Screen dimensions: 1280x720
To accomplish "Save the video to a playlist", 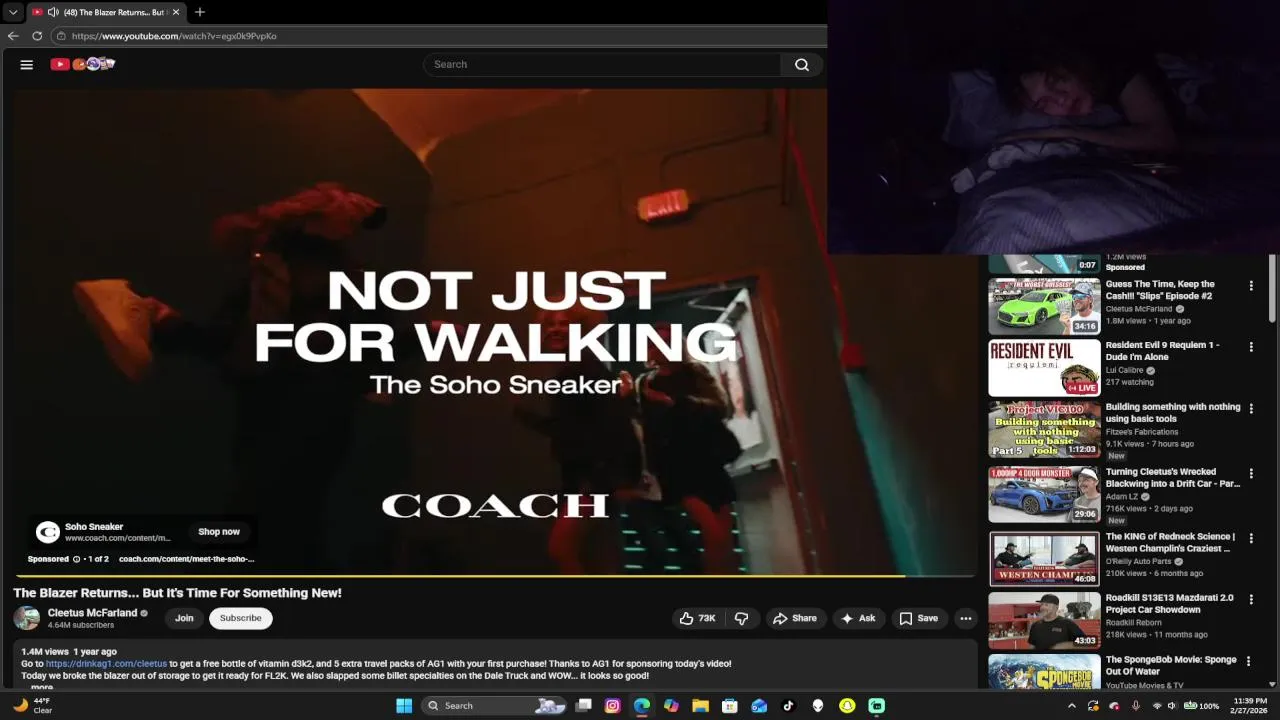I will [918, 618].
